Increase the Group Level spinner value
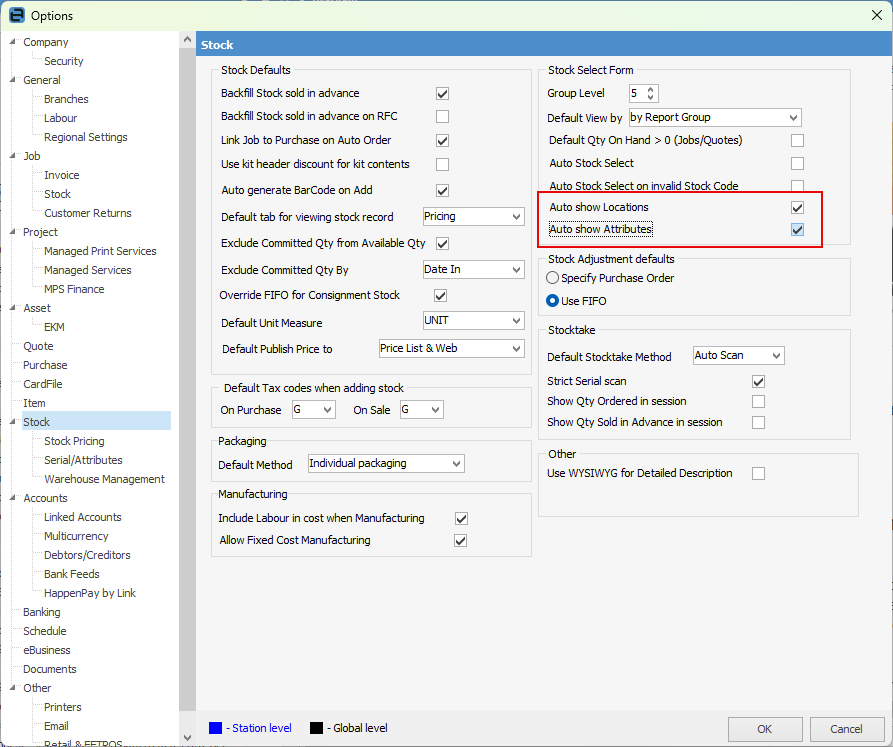Viewport: 893px width, 747px height. 651,89
